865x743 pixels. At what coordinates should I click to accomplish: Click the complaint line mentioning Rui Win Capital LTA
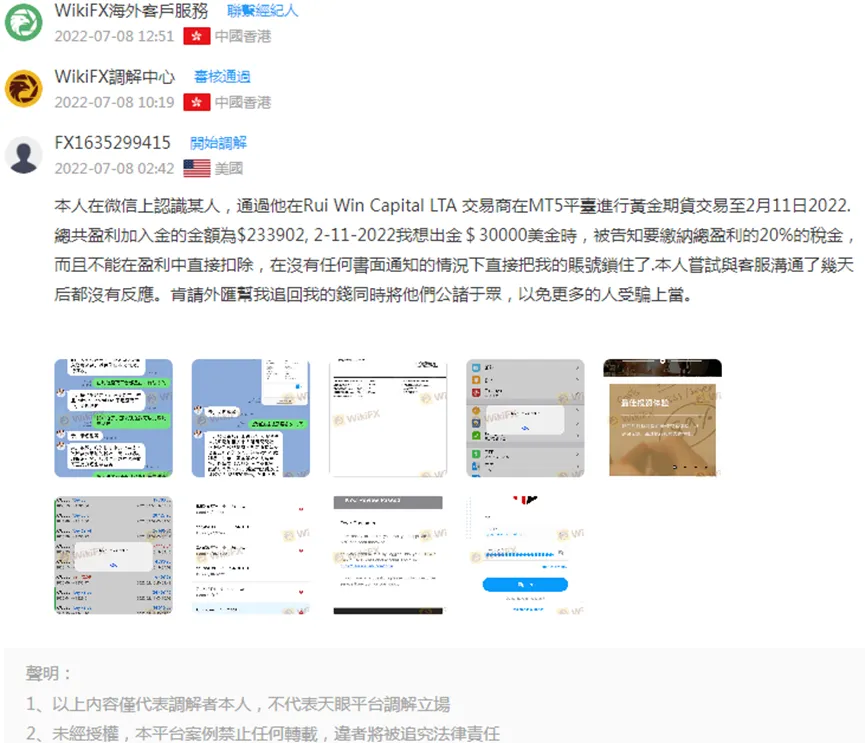(x=452, y=206)
